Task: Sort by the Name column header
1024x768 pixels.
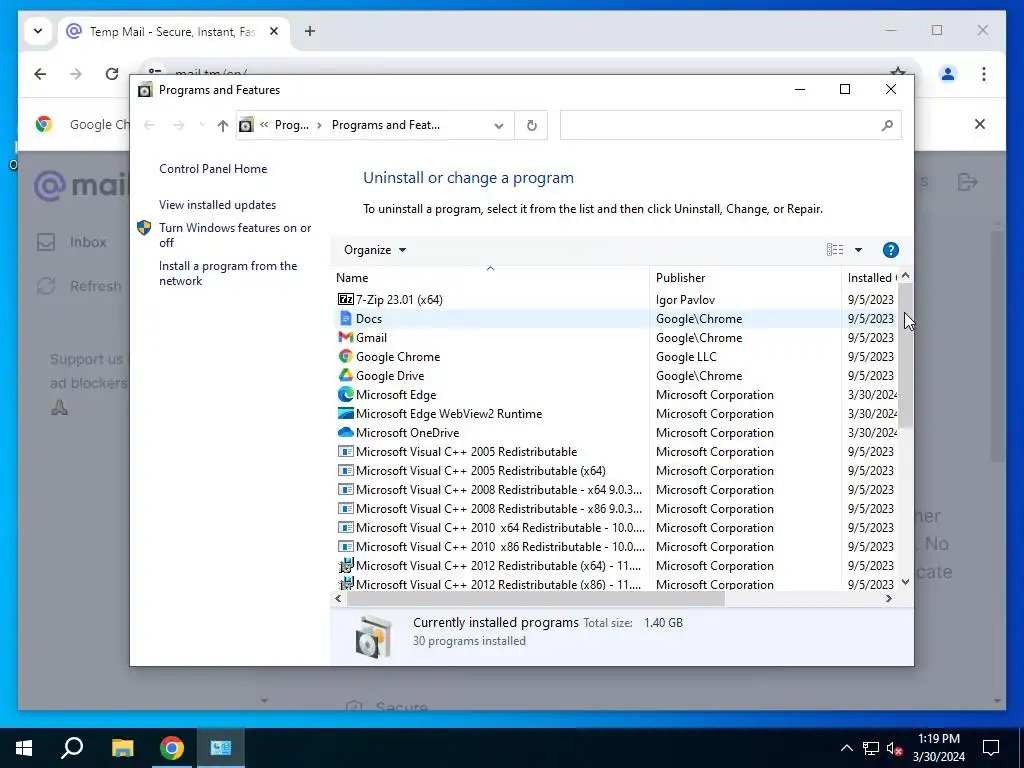Action: tap(490, 278)
